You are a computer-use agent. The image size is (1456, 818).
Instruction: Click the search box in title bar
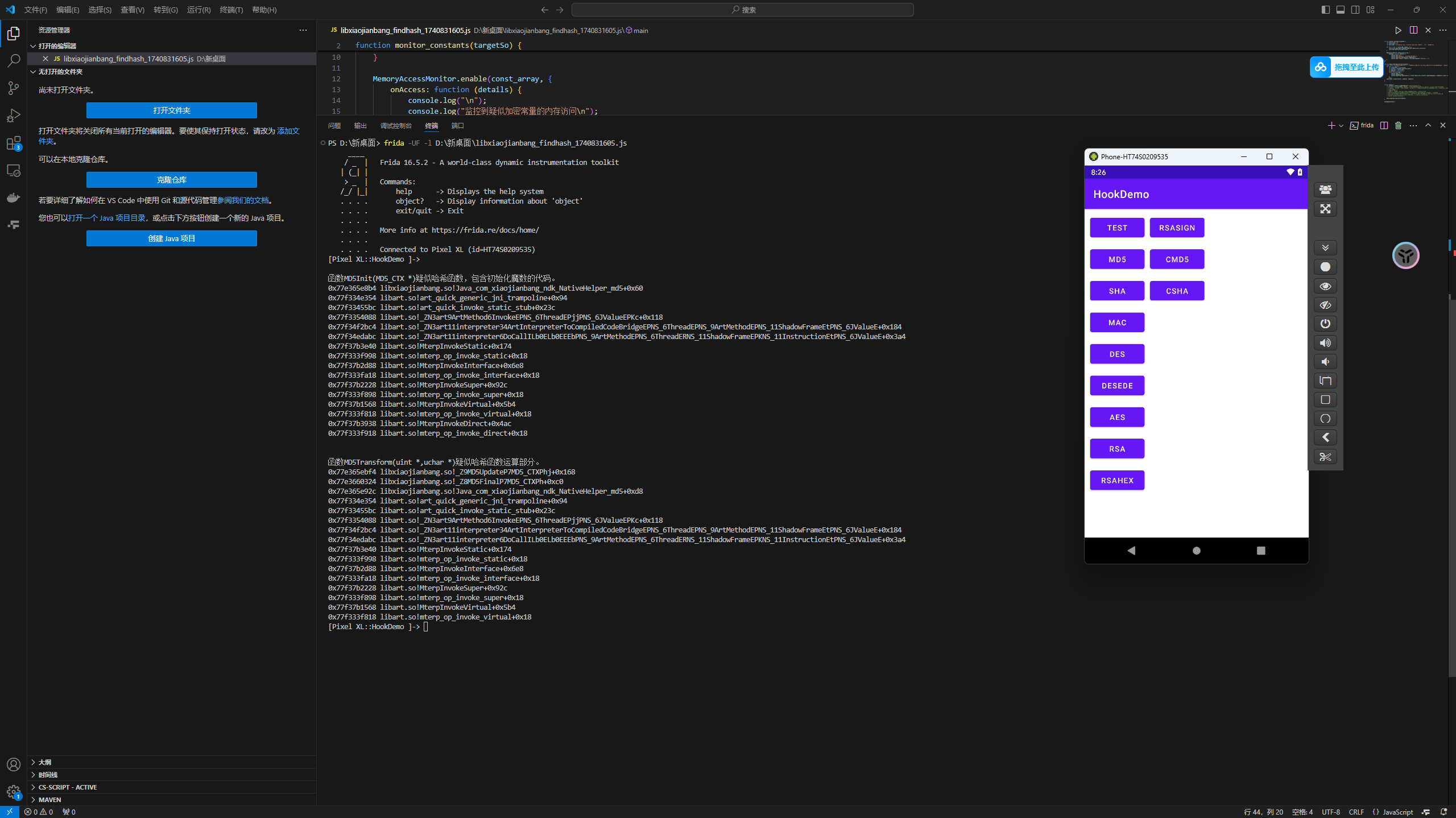pos(742,10)
